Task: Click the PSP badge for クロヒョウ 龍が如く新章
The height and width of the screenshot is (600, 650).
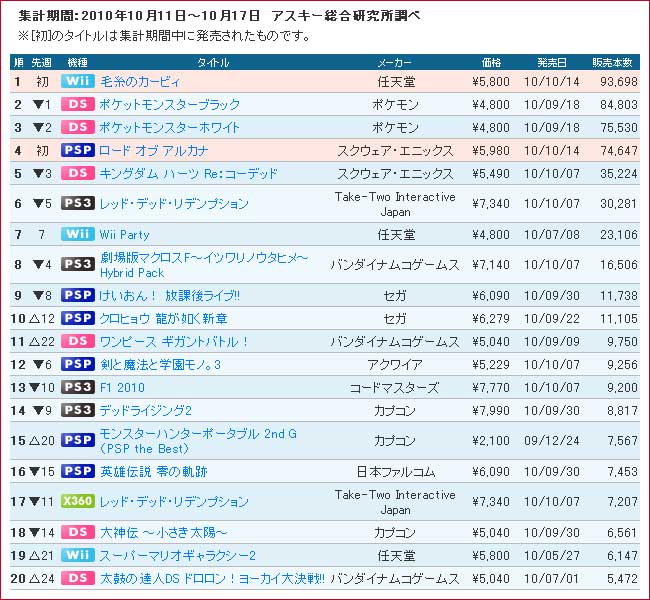Action: click(78, 318)
